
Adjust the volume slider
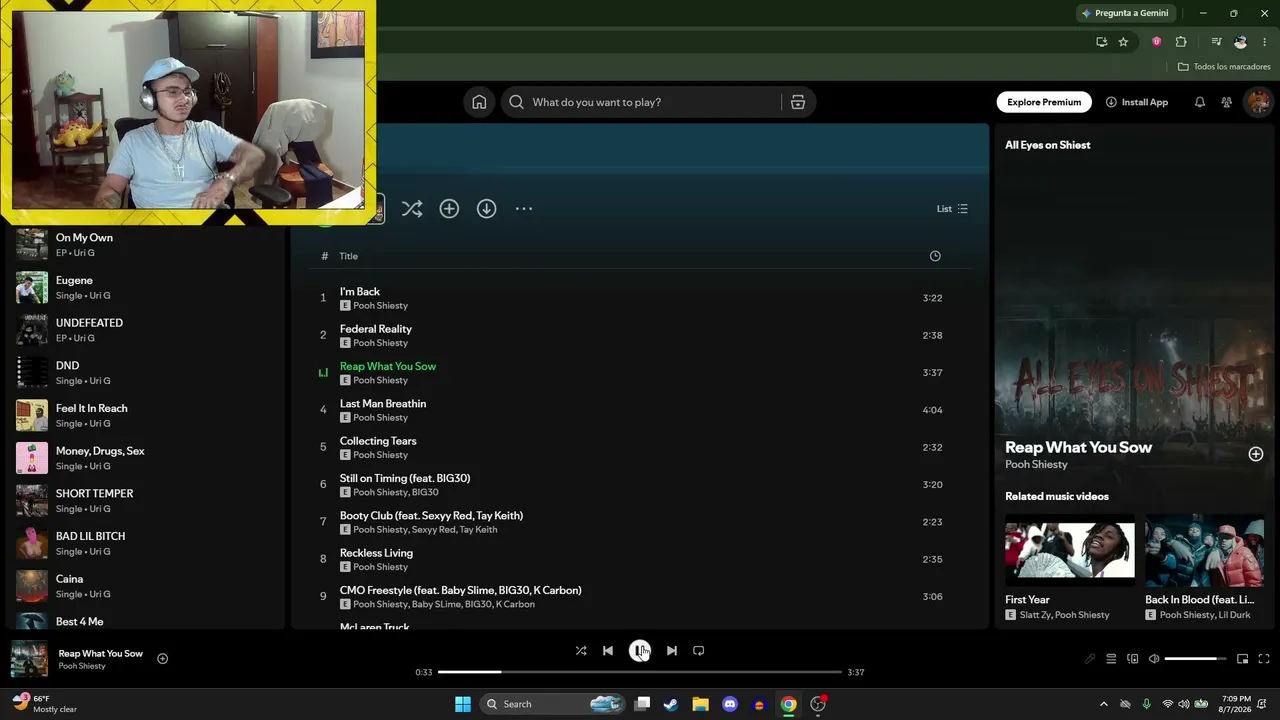click(x=1196, y=659)
